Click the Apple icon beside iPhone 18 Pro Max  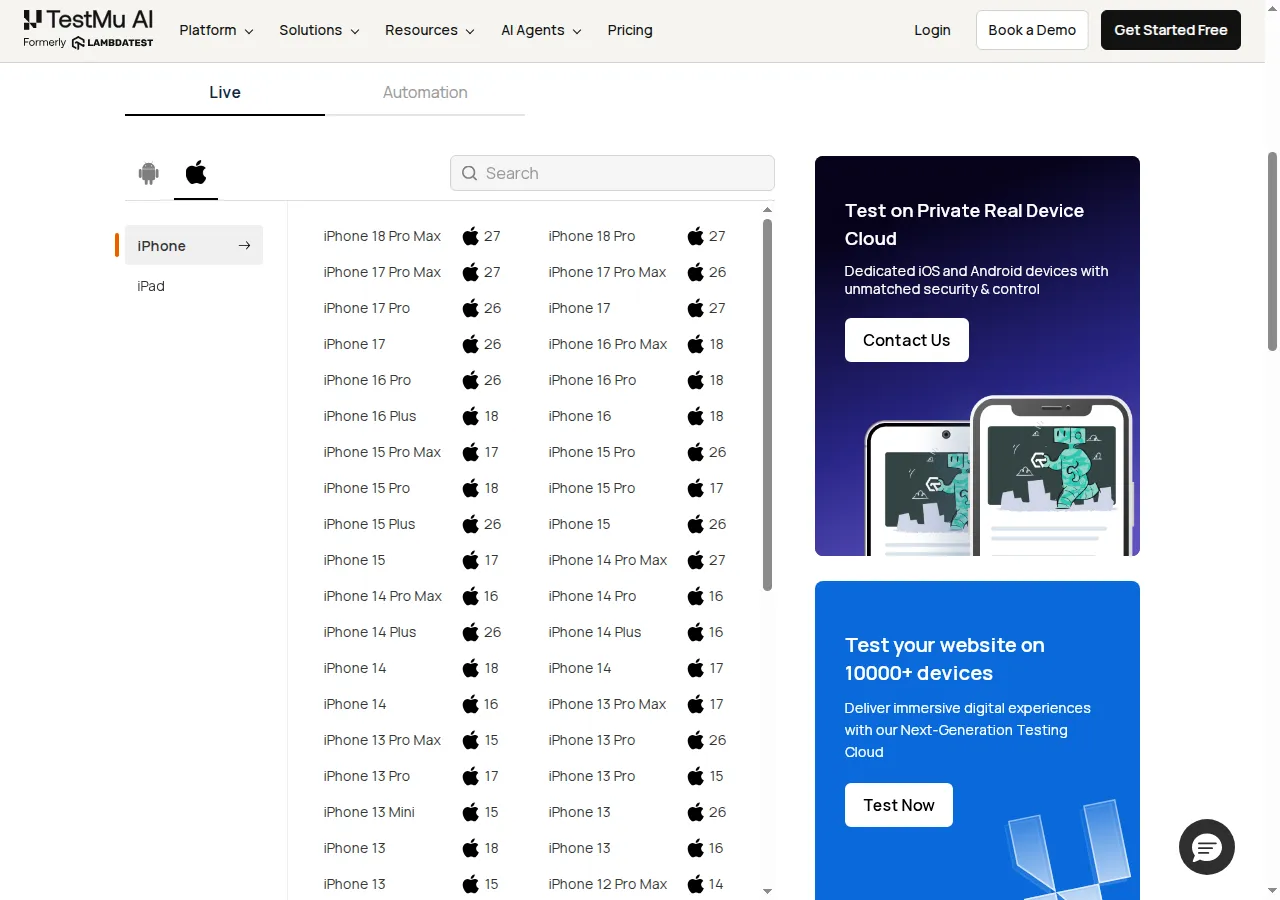(471, 236)
